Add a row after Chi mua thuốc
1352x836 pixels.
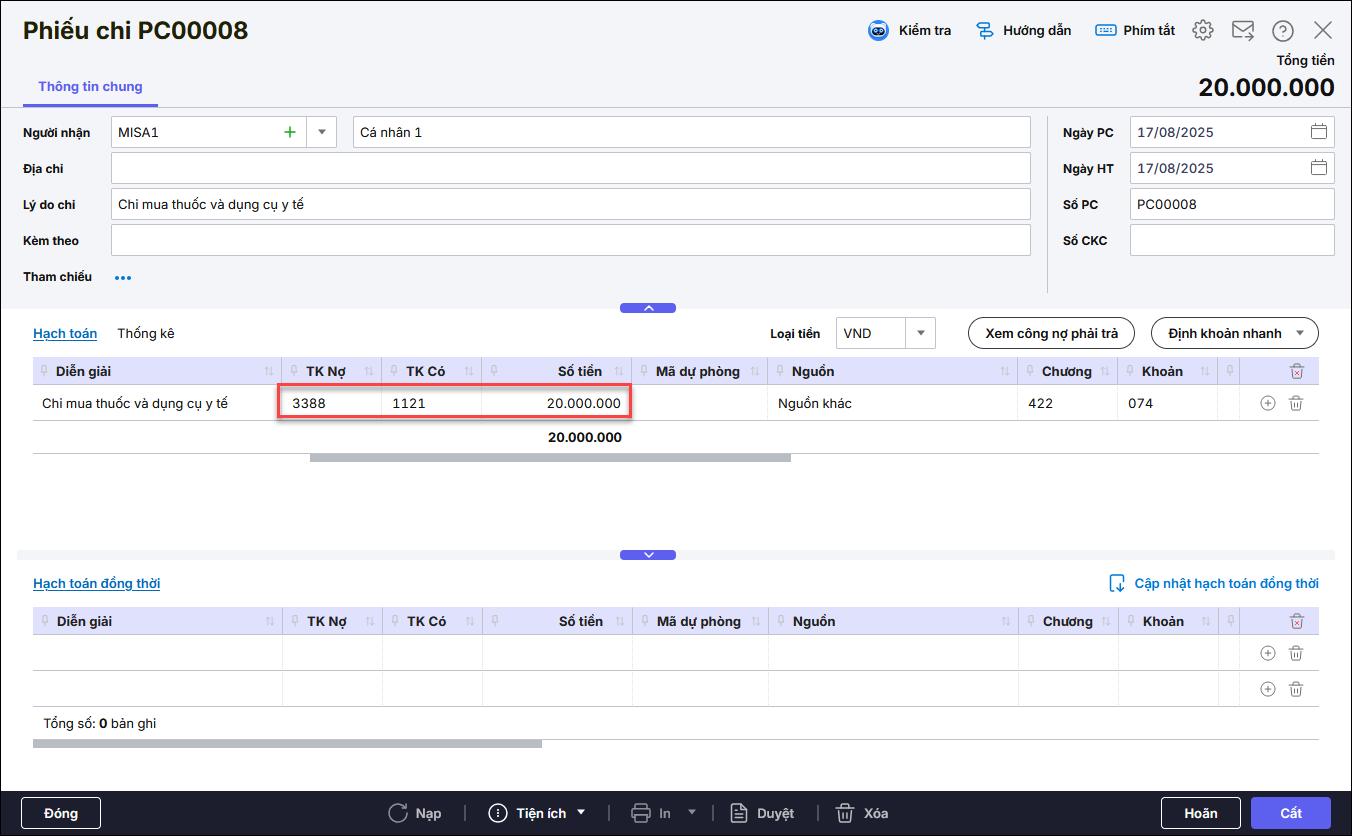pos(1268,403)
